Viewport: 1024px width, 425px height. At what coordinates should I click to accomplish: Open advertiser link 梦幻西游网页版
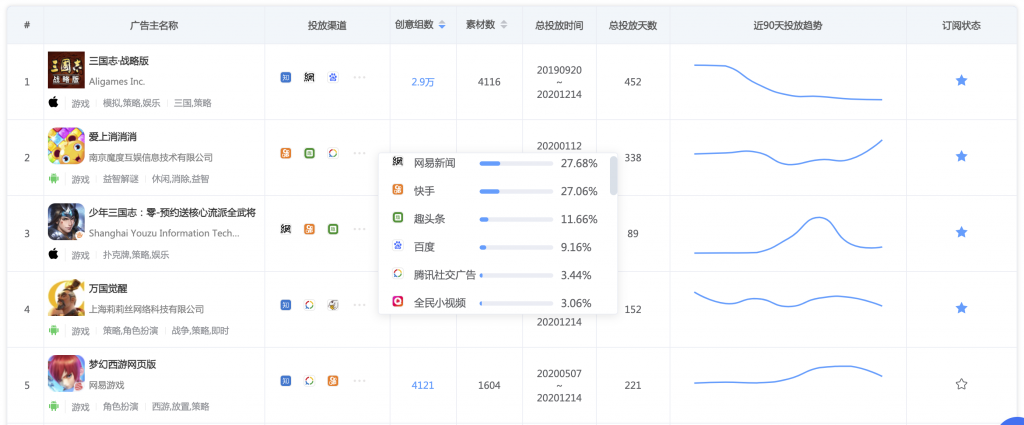coord(123,364)
